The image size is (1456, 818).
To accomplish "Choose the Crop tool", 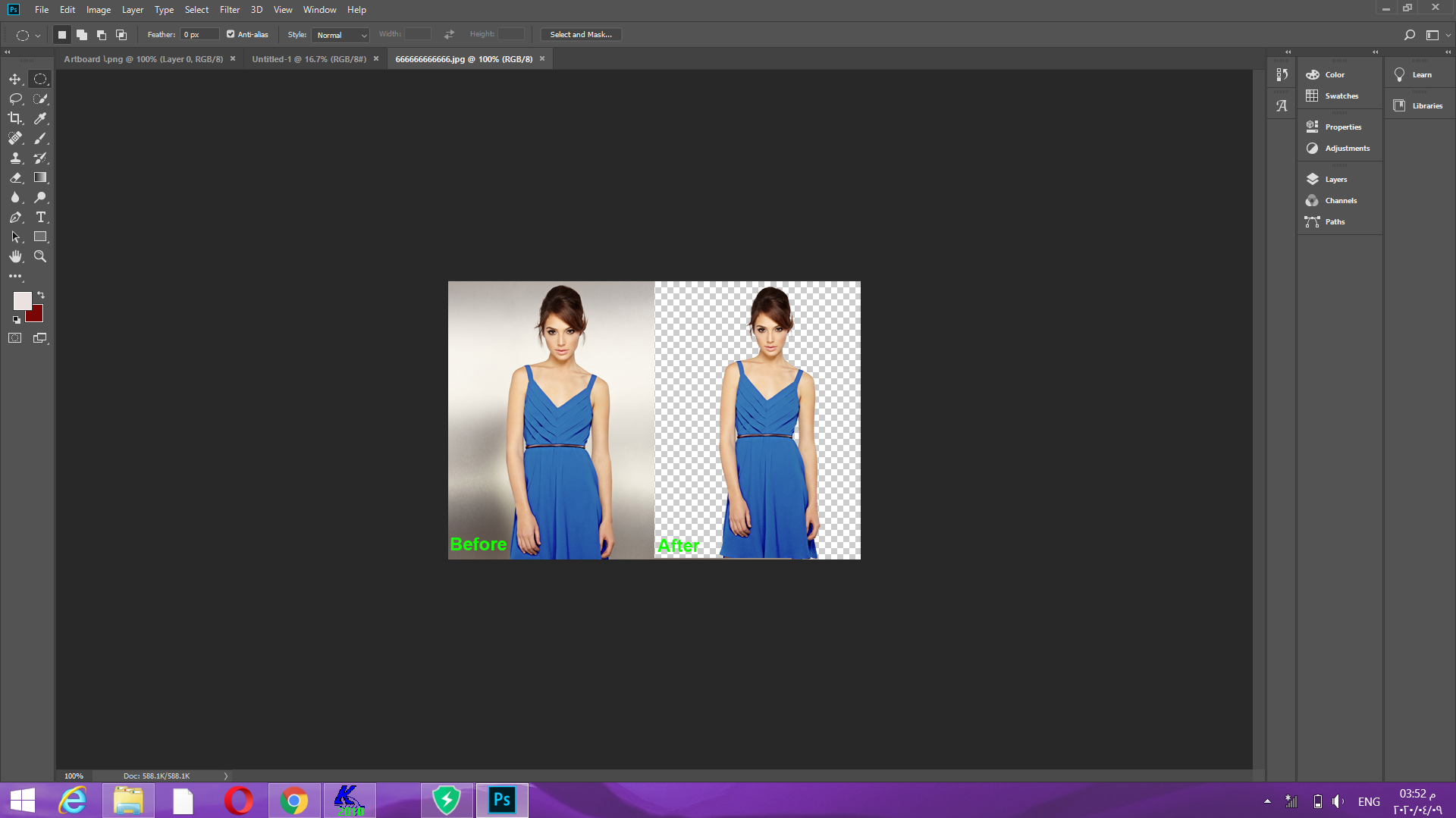I will tap(15, 118).
